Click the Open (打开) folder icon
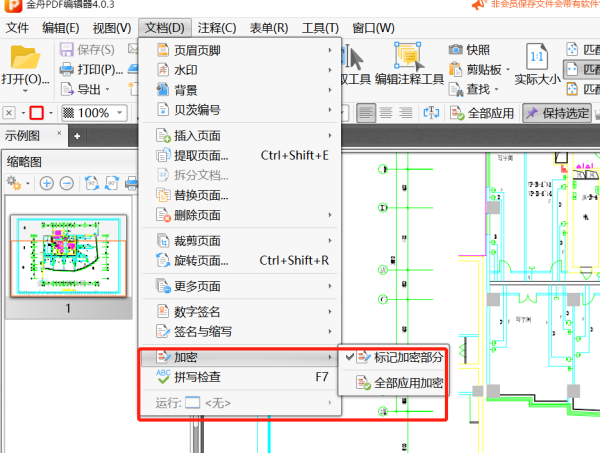Screen dimensions: 600x453 [x=25, y=56]
